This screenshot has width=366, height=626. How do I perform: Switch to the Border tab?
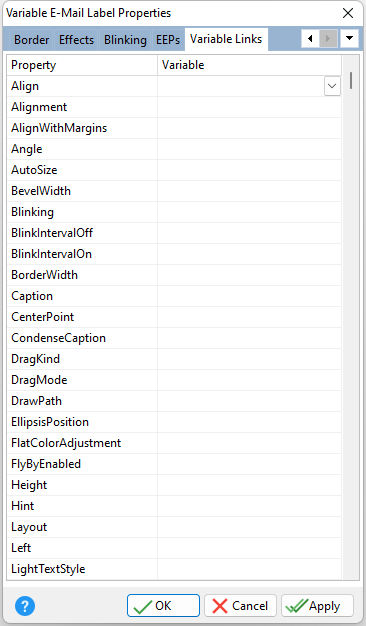(32, 40)
